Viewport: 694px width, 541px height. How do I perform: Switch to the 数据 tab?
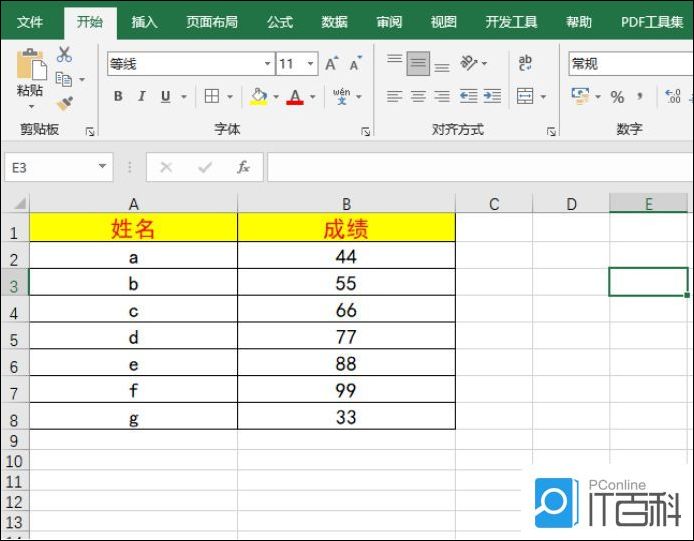tap(335, 22)
